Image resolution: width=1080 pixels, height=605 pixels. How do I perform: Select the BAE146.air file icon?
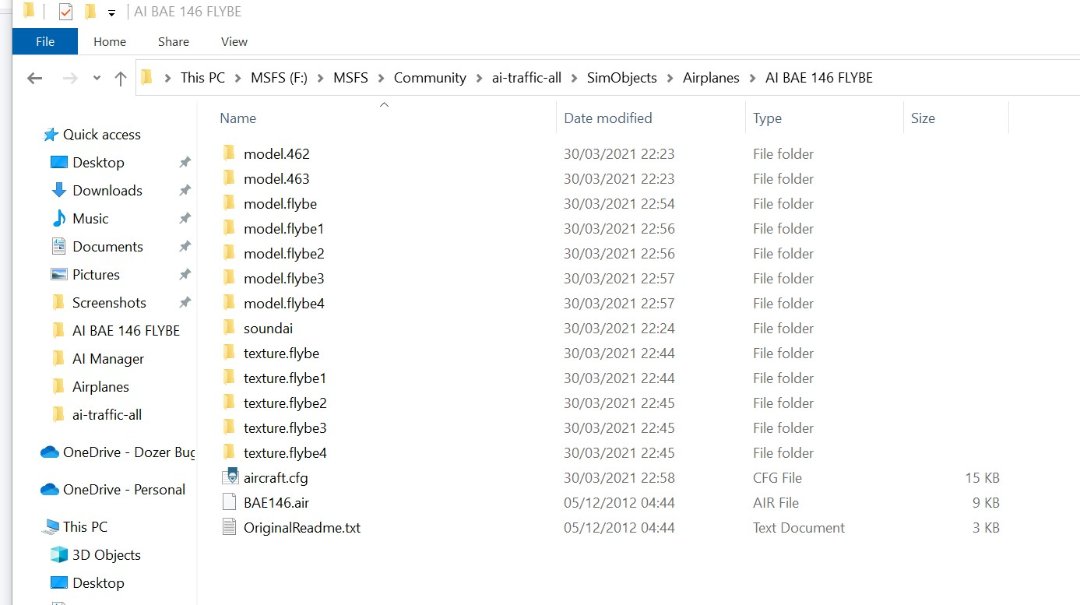click(x=229, y=502)
